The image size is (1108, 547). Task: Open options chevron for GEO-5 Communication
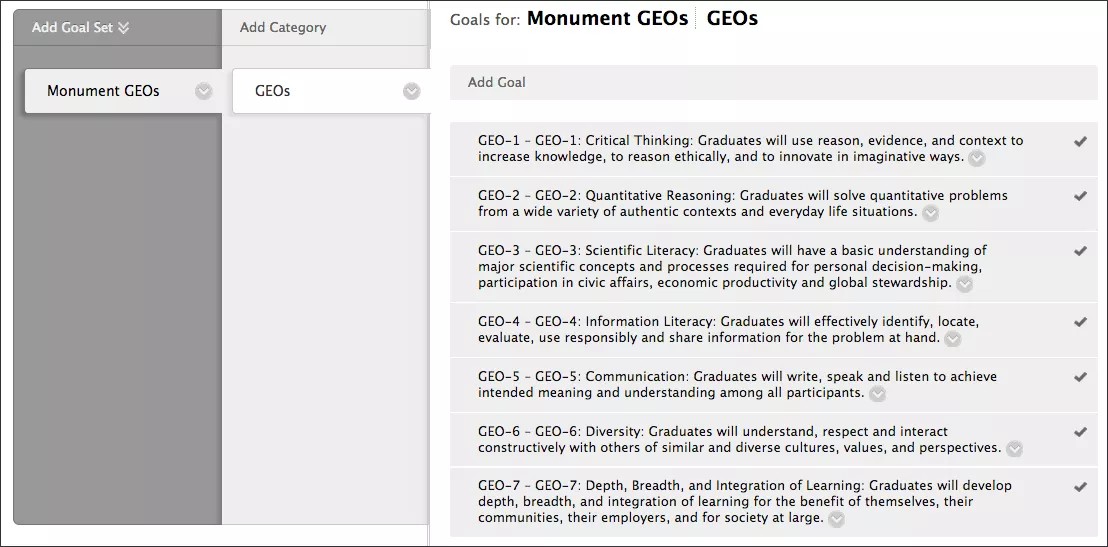878,394
